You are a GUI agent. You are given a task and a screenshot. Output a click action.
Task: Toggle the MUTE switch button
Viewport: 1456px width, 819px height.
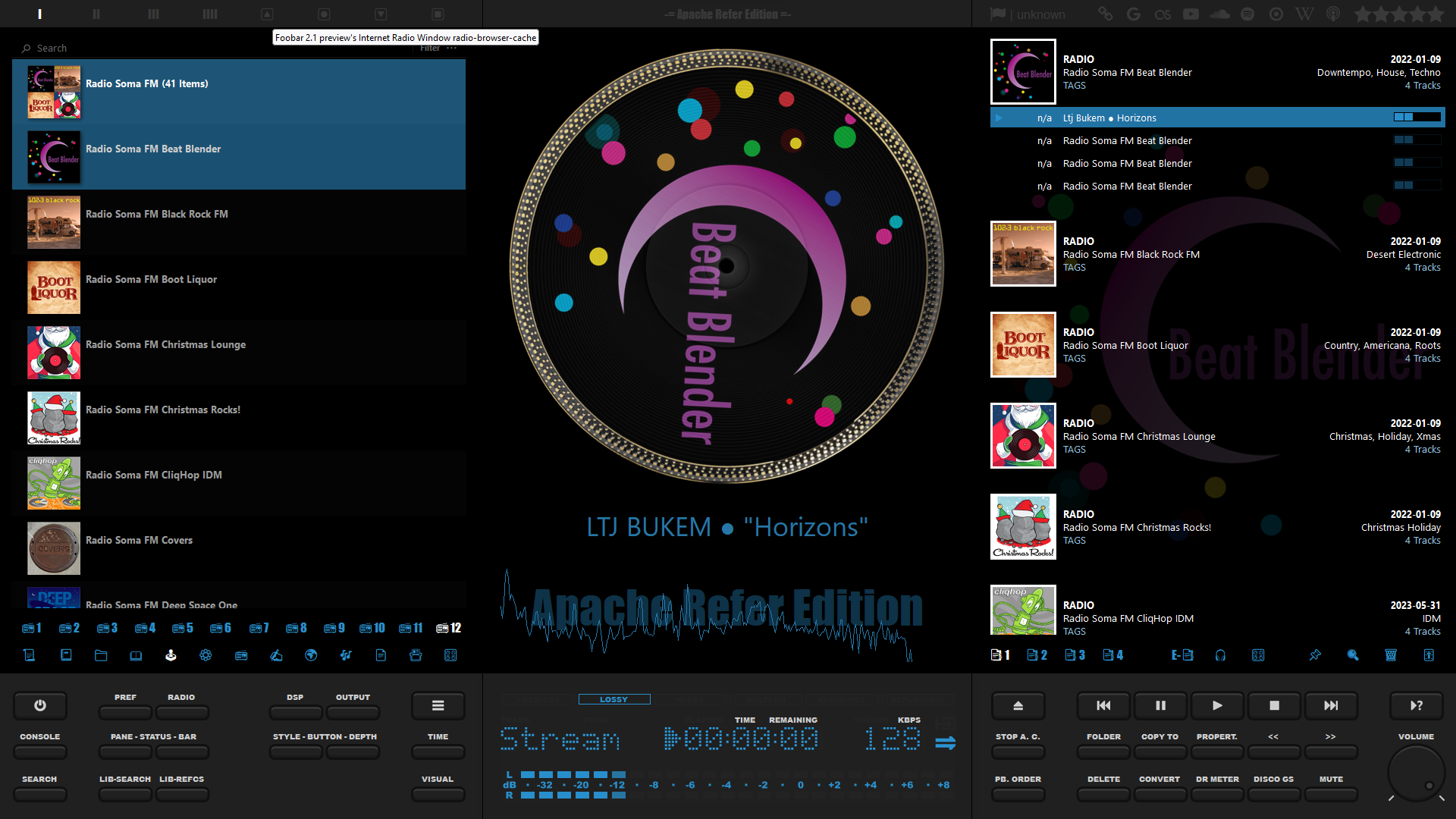point(1331,794)
